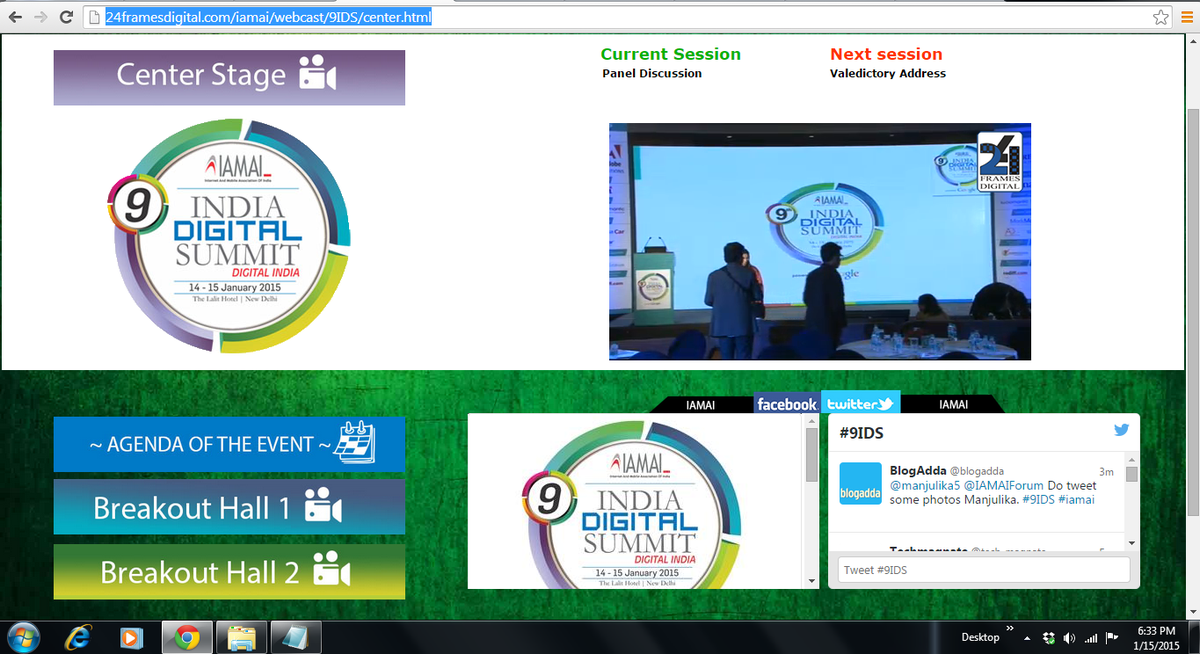Image resolution: width=1200 pixels, height=654 pixels.
Task: Open BlogAdda profile name link
Action: (x=917, y=470)
